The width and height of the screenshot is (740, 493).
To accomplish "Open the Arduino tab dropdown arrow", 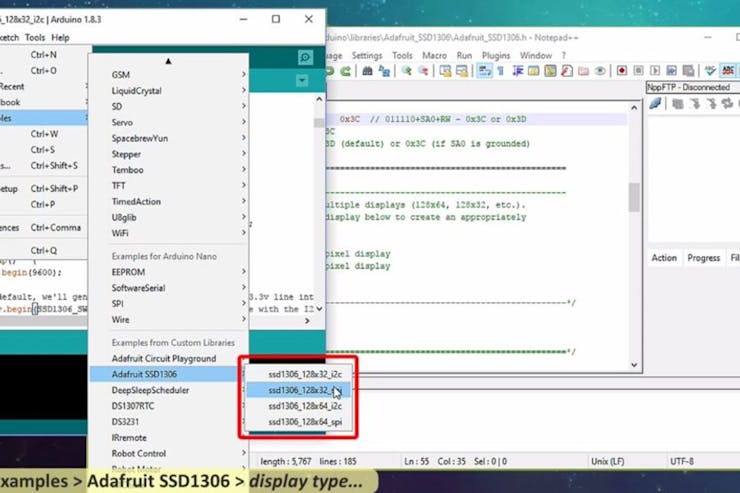I will (302, 81).
